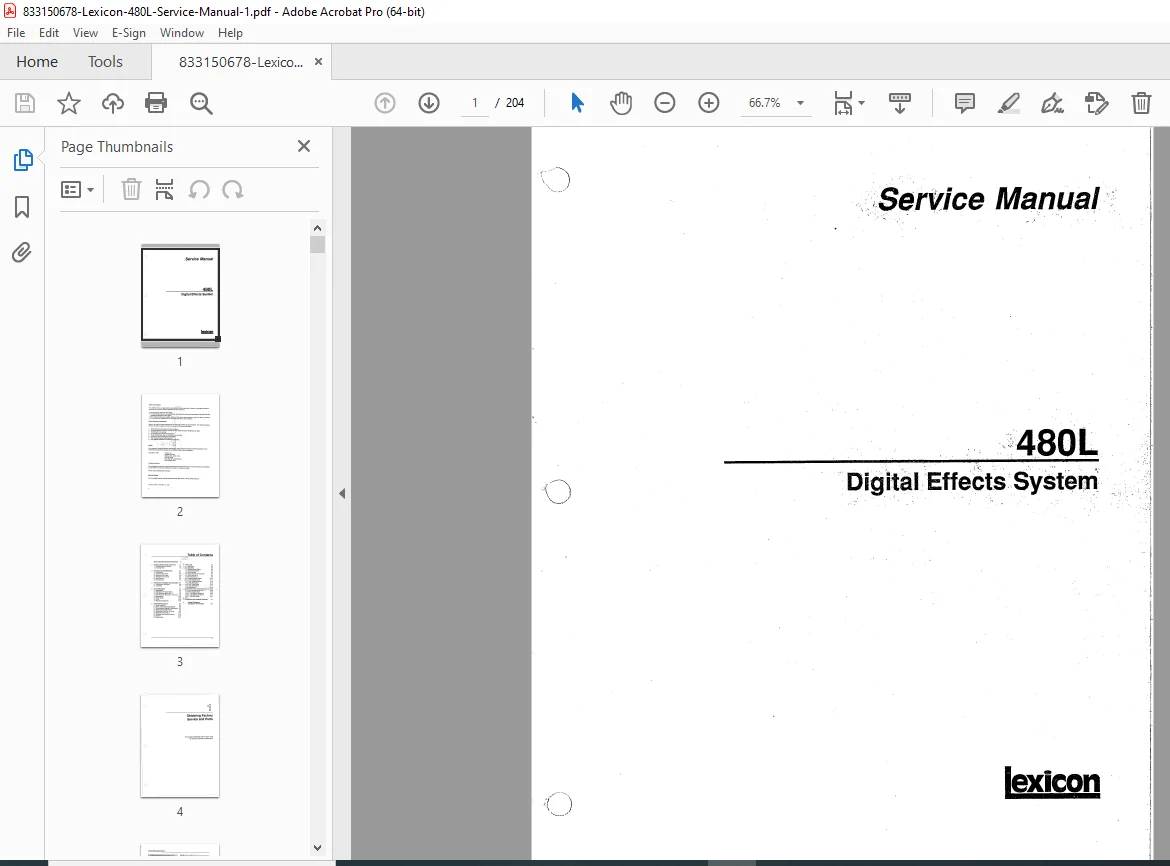Click insert/extract pages icon in panel
The image size is (1170, 866).
pos(164,189)
